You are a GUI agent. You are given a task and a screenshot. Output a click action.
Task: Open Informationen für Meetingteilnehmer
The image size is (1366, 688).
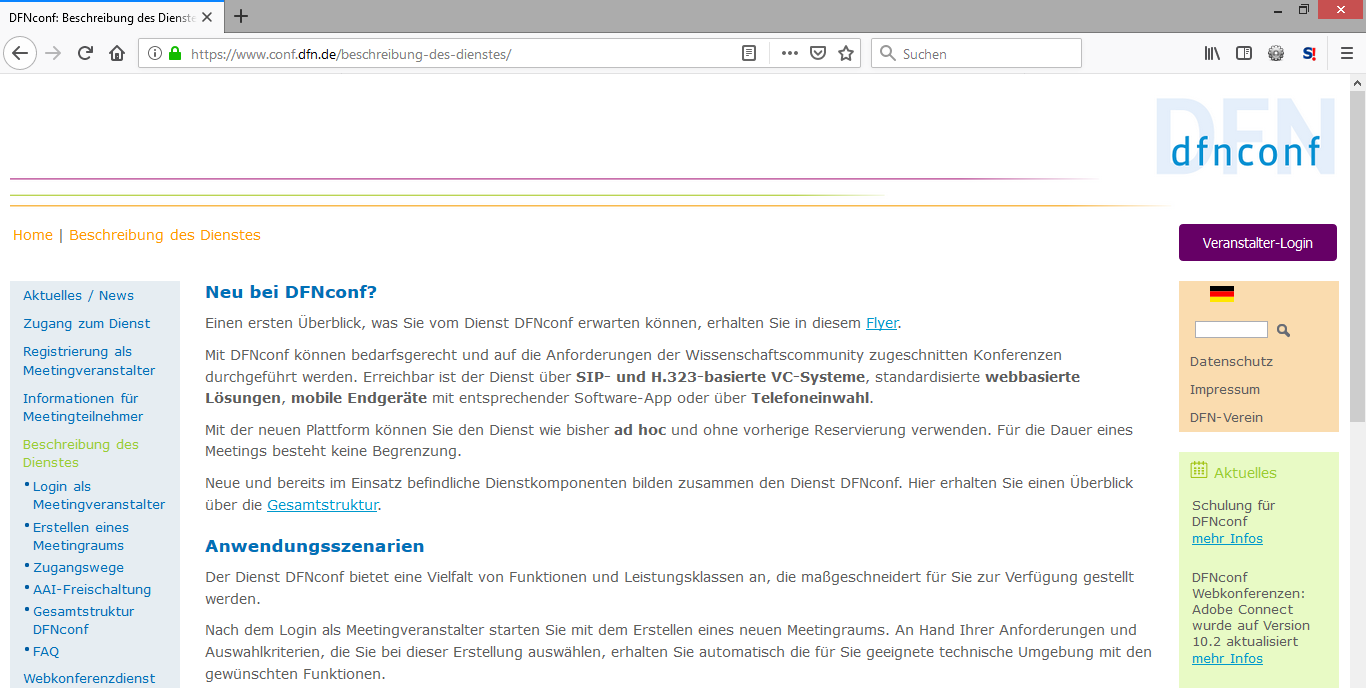(x=83, y=407)
